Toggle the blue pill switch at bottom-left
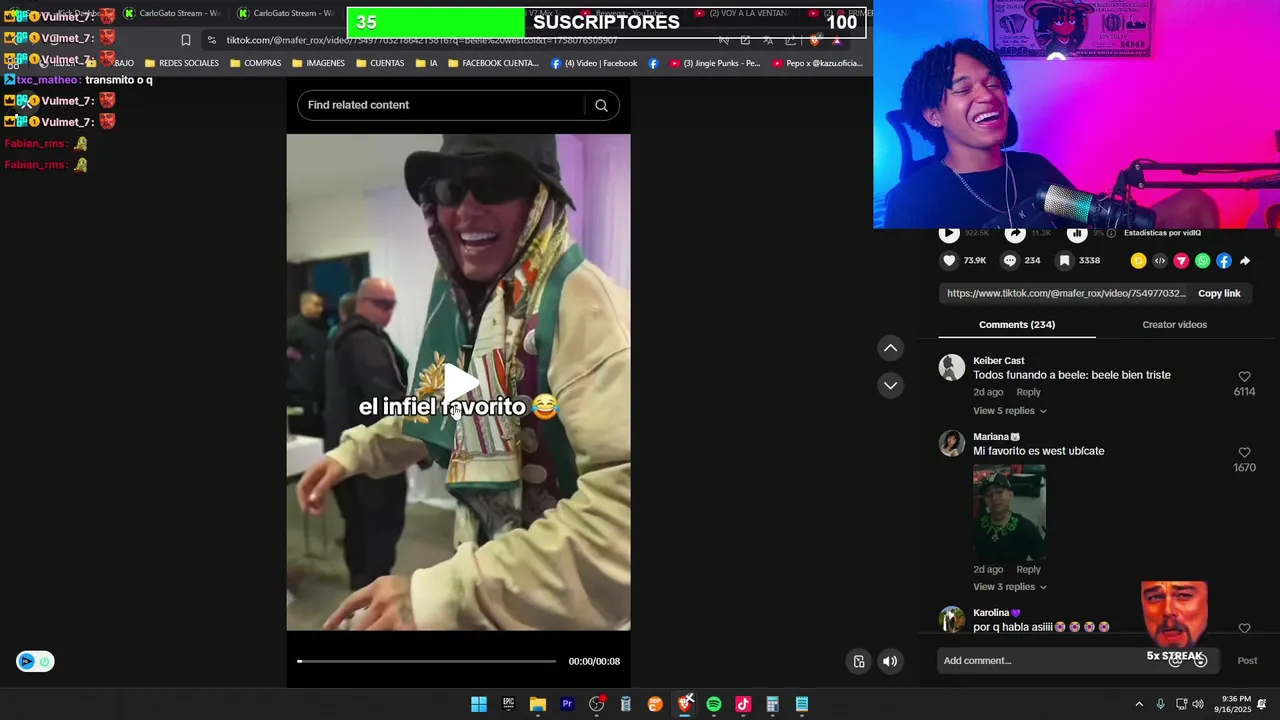The image size is (1280, 720). [35, 661]
